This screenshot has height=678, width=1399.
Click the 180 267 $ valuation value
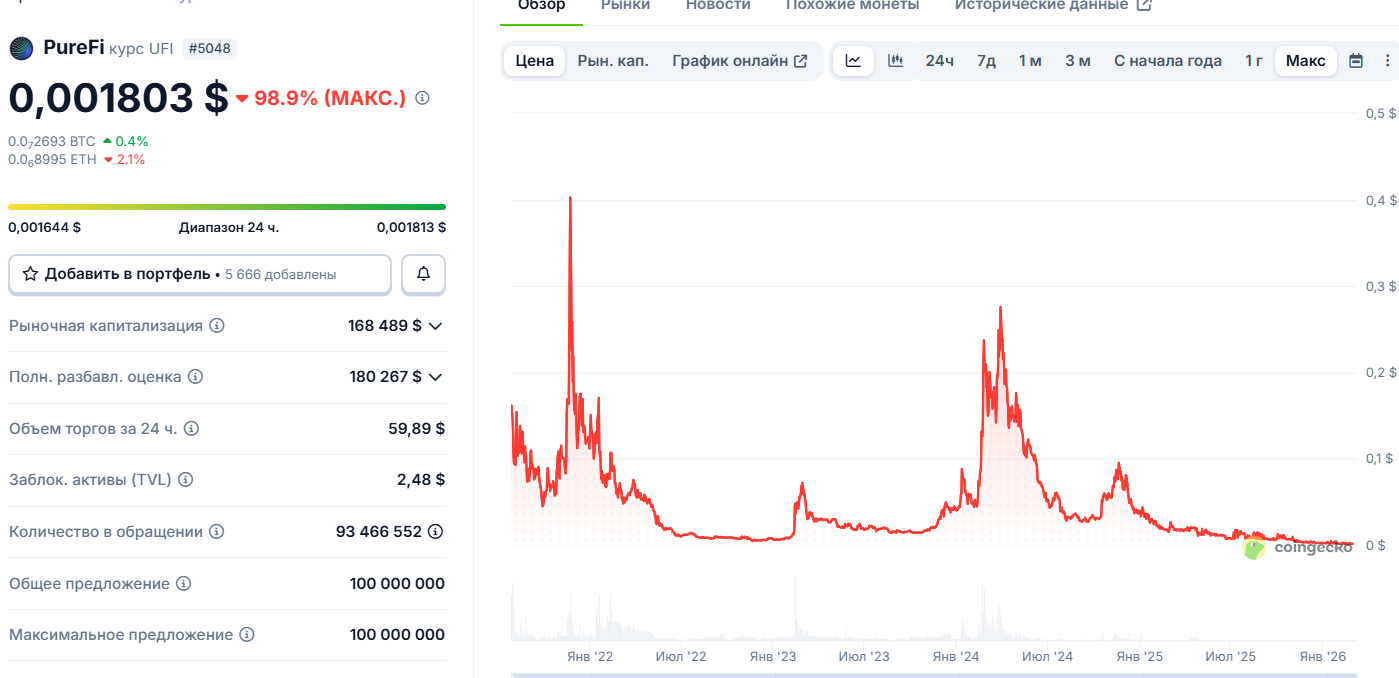tap(385, 377)
